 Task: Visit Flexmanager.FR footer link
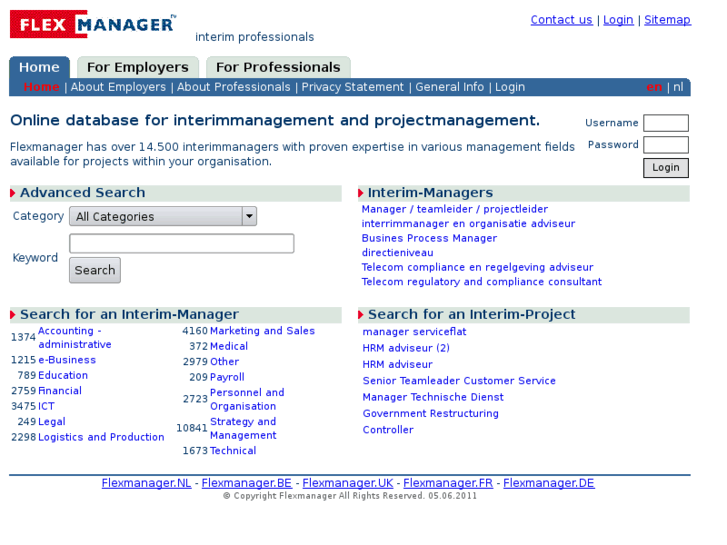(448, 483)
